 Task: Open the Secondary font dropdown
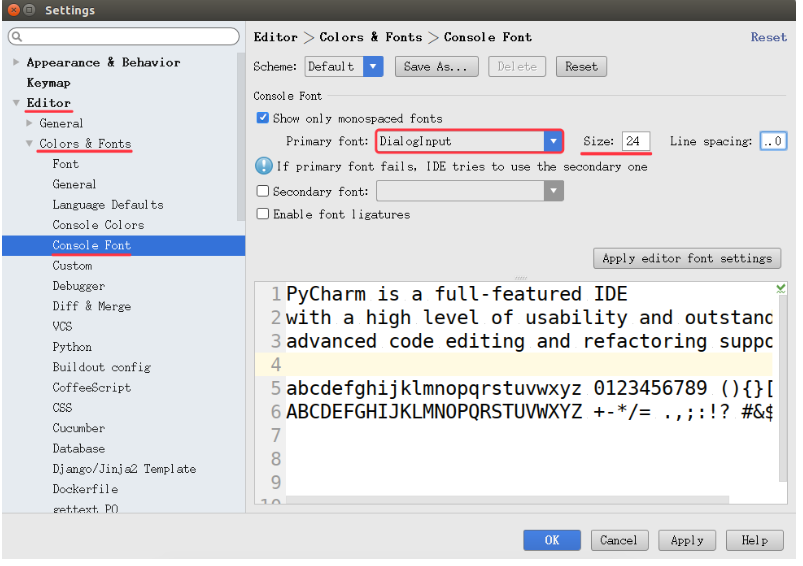click(553, 191)
